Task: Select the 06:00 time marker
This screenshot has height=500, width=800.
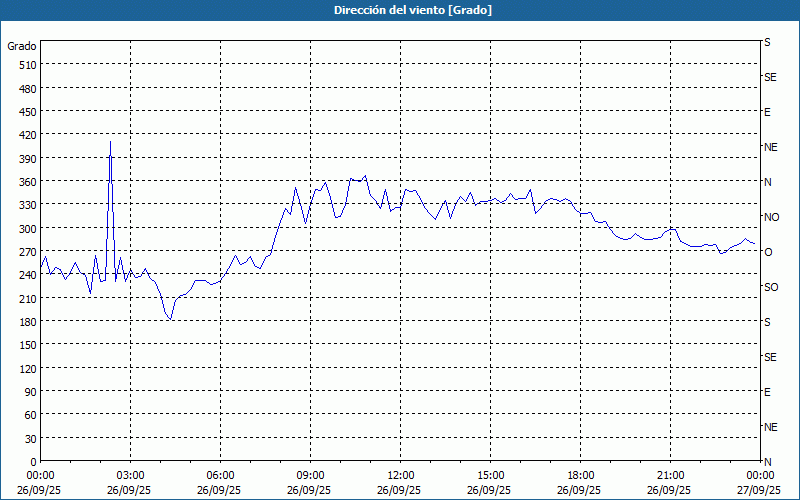Action: click(220, 476)
